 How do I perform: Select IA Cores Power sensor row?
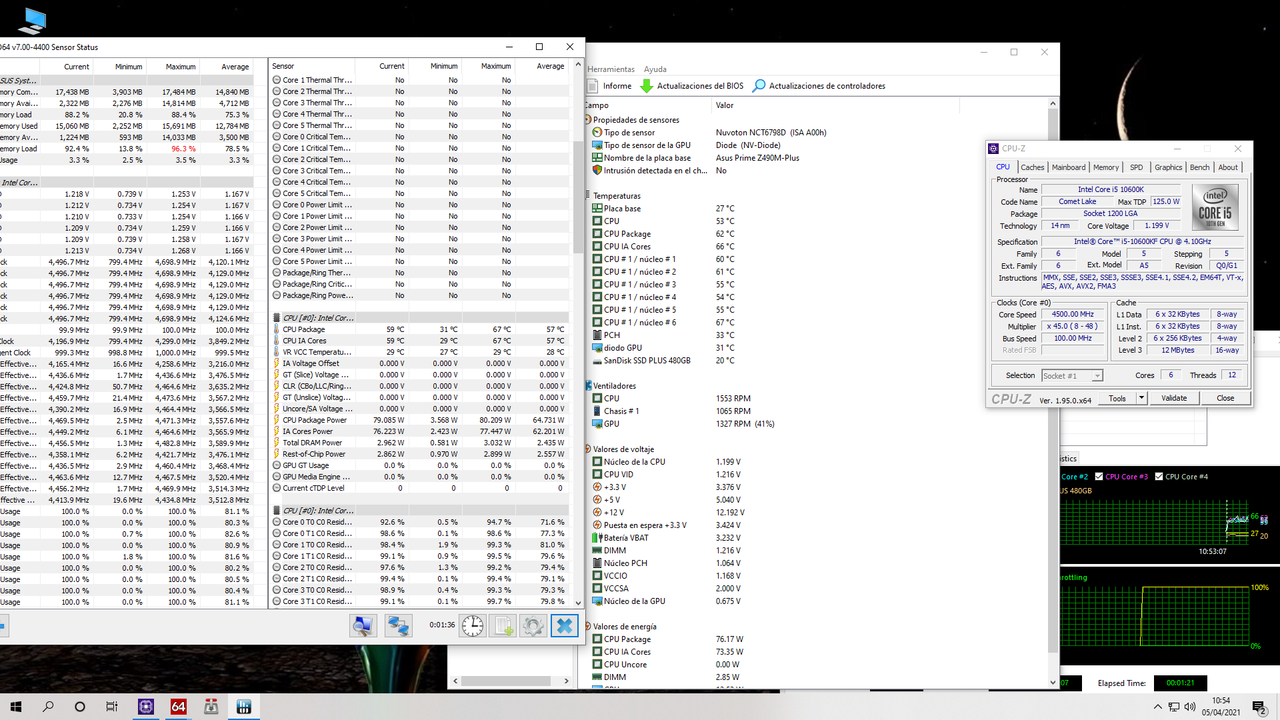[x=419, y=431]
